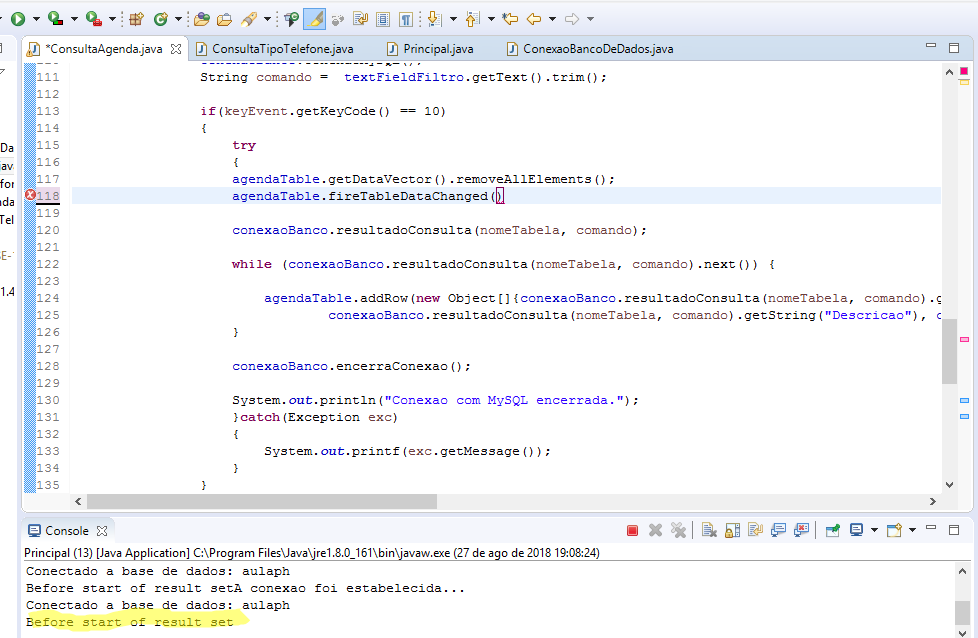Toggle Mark Occurrences highlighter button
The height and width of the screenshot is (638, 978).
315,19
